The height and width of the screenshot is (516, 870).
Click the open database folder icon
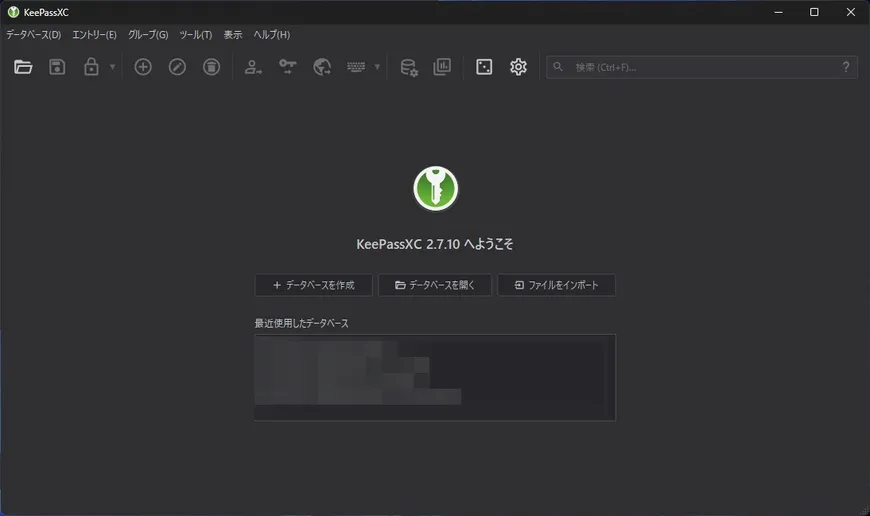point(23,67)
